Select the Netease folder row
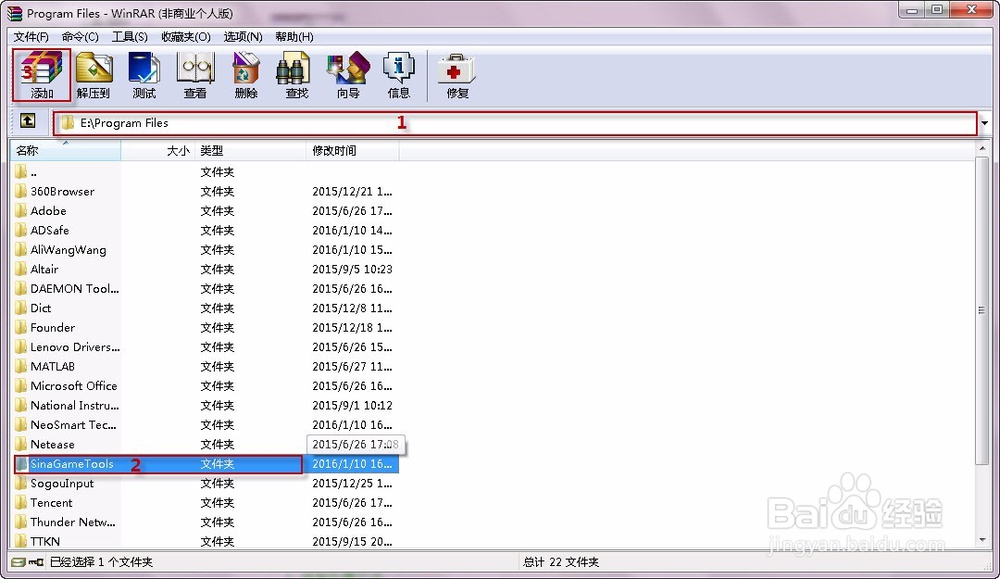 pyautogui.click(x=204, y=444)
